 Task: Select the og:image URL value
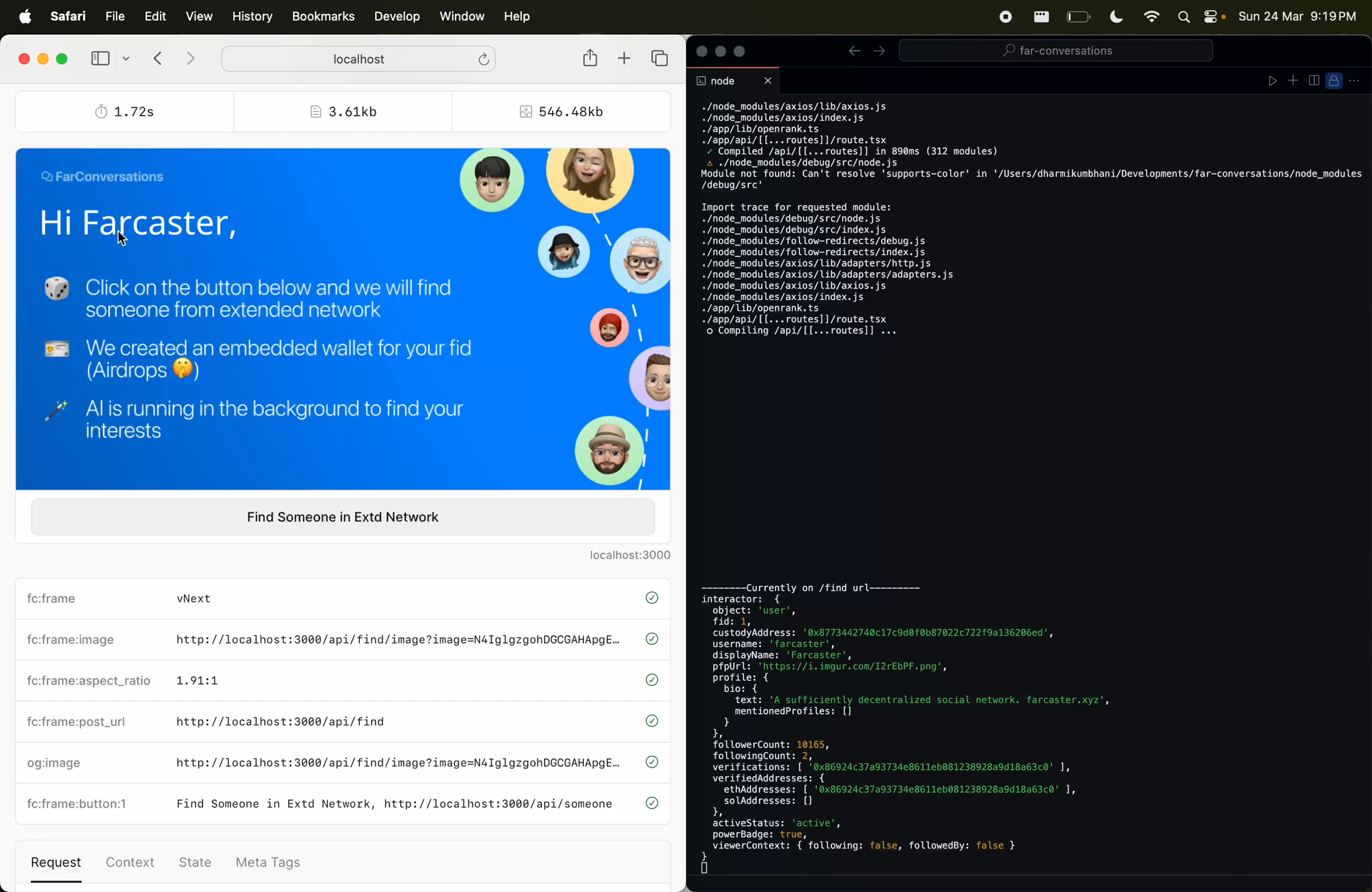tap(398, 763)
